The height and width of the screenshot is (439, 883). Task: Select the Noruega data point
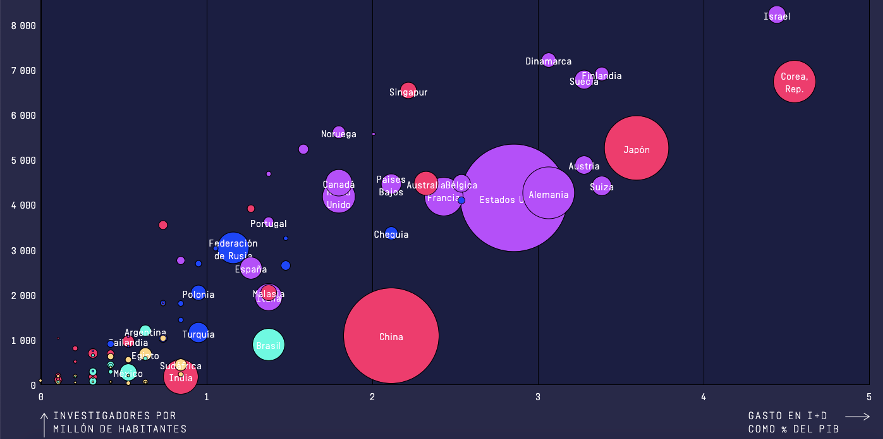[x=339, y=132]
